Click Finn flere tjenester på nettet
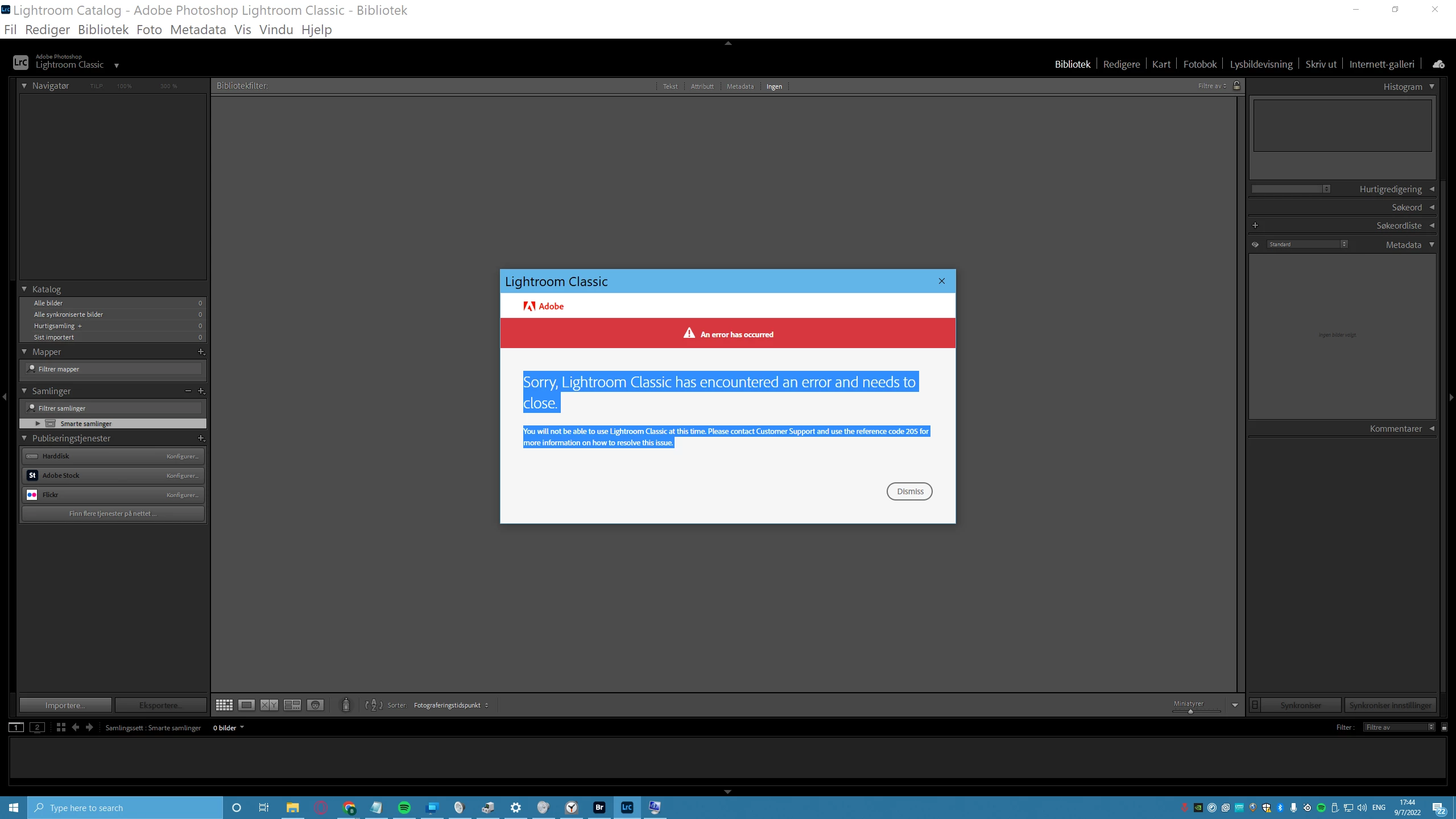The image size is (1456, 819). click(x=113, y=514)
